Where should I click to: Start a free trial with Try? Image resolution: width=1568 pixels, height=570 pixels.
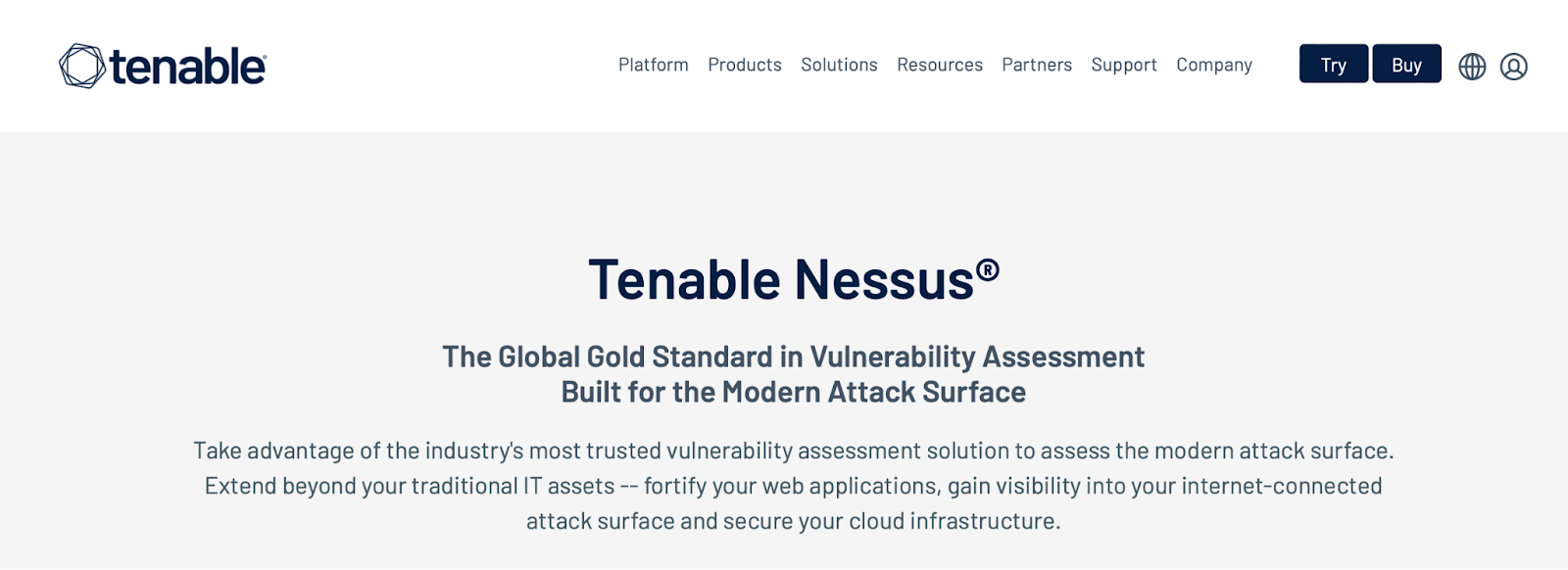(x=1333, y=65)
